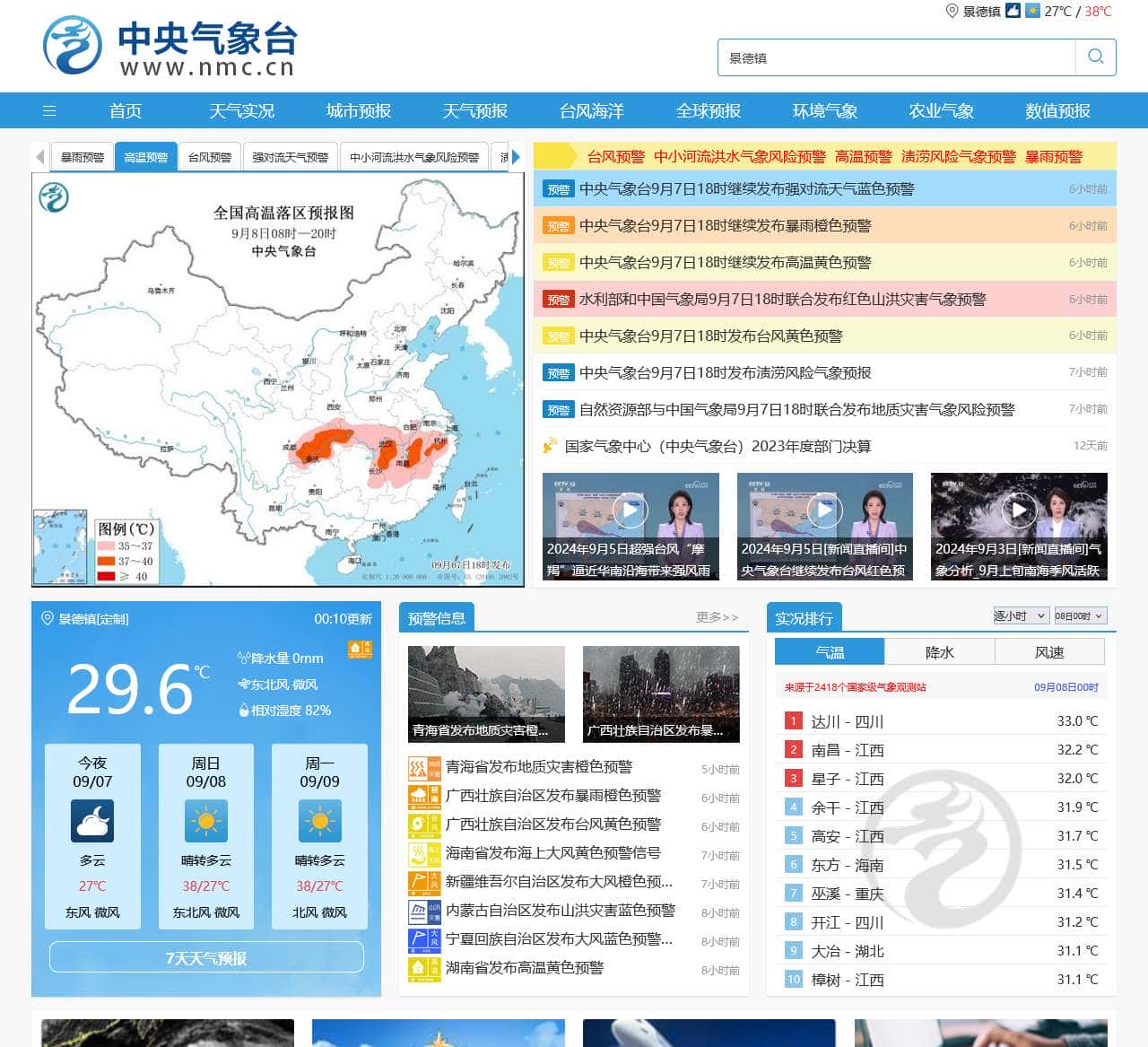Open 国家气象中心2023年度部门决算 link
Screen dimensions: 1148x1047
(x=717, y=446)
